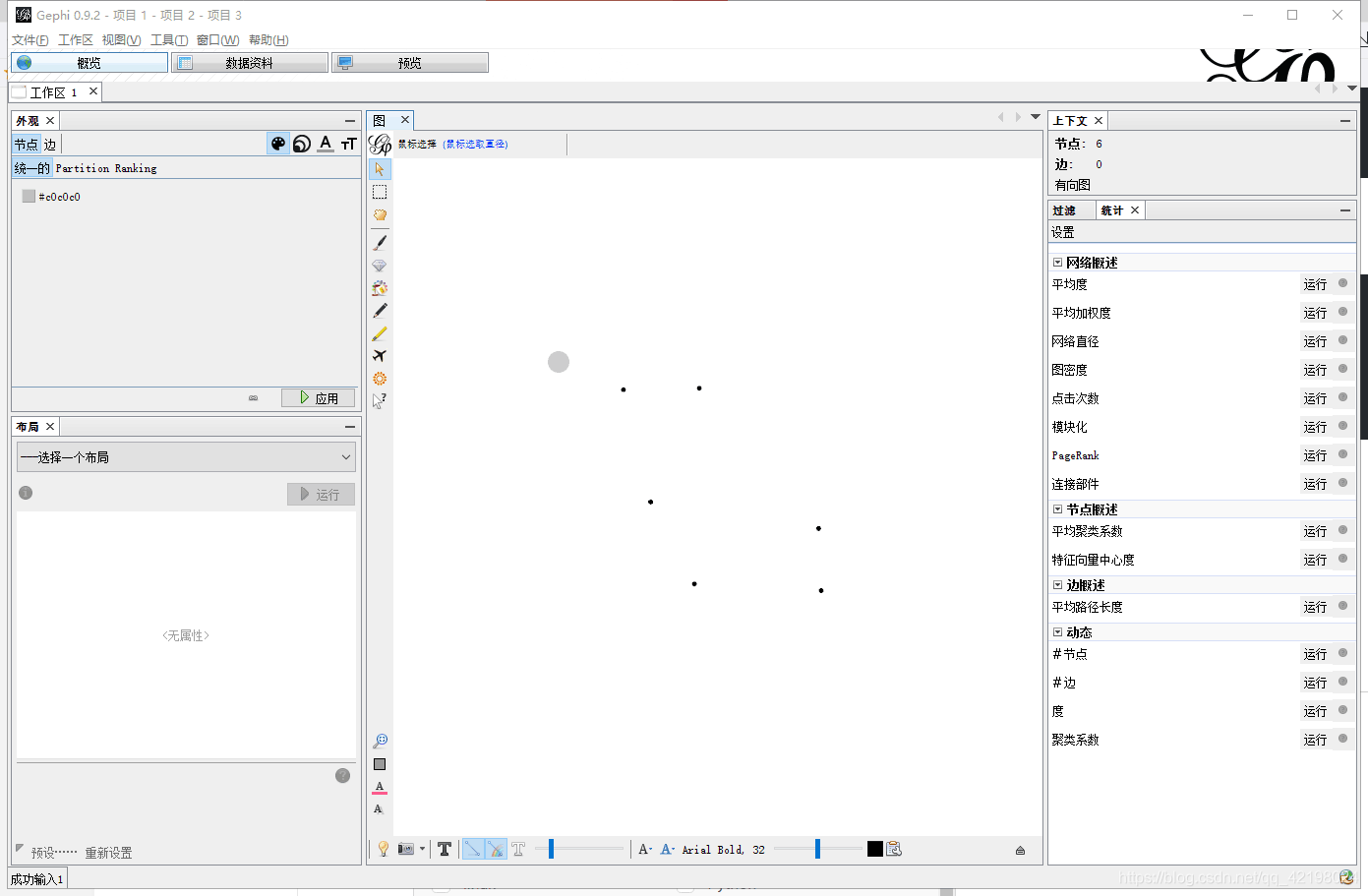
Task: Toggle edge color from source nodes button
Action: click(x=496, y=849)
